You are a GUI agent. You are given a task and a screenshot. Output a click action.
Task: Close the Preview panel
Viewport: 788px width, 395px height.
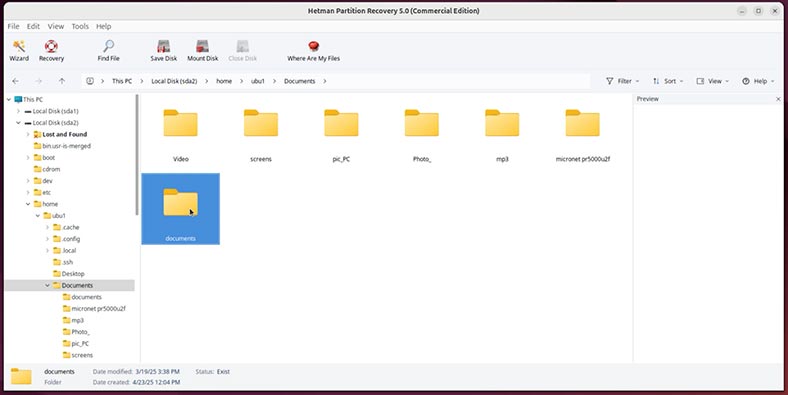(778, 99)
